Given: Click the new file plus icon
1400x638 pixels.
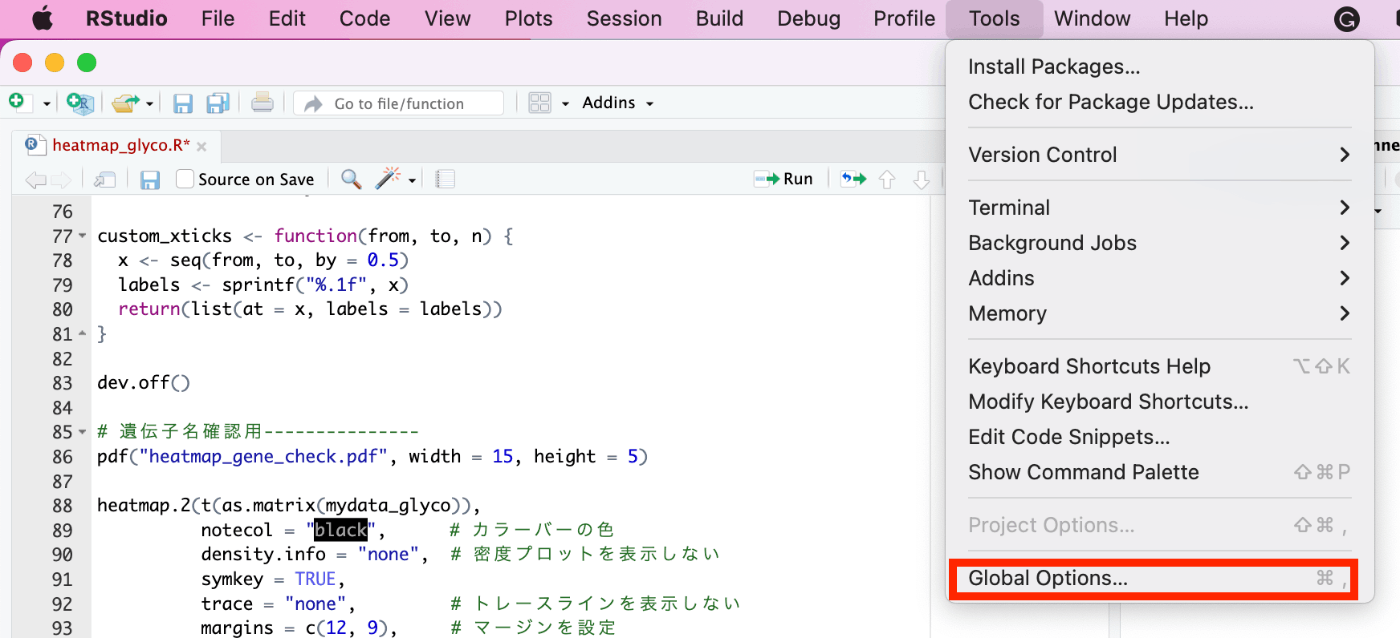Looking at the screenshot, I should pos(16,102).
